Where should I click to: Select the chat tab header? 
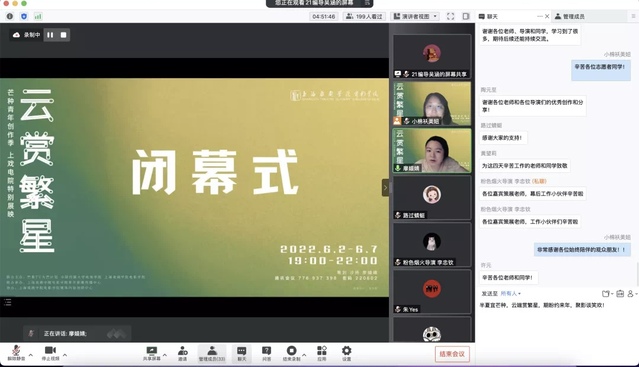point(488,16)
